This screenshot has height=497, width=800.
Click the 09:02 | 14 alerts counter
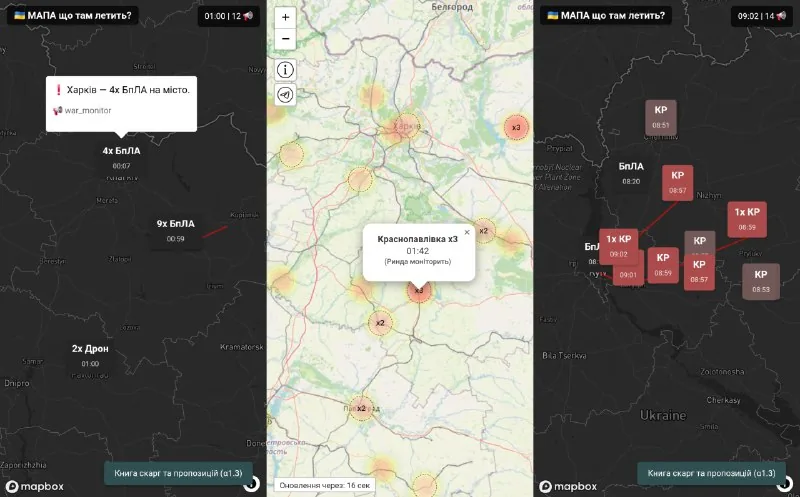click(x=763, y=16)
